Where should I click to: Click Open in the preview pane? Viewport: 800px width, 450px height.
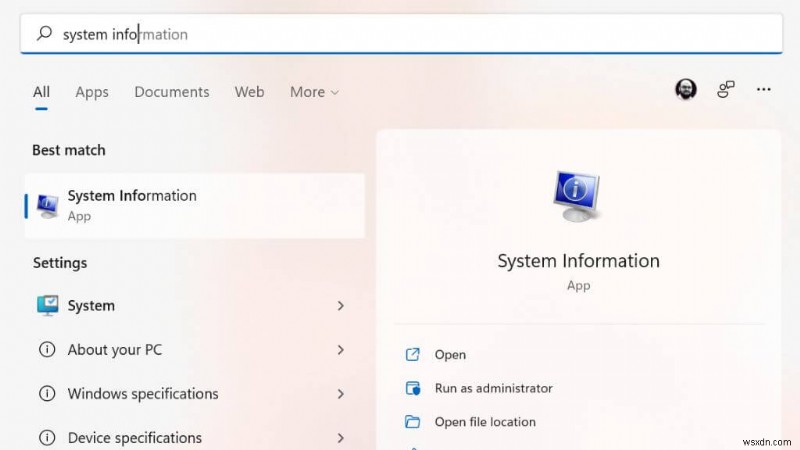pos(450,355)
